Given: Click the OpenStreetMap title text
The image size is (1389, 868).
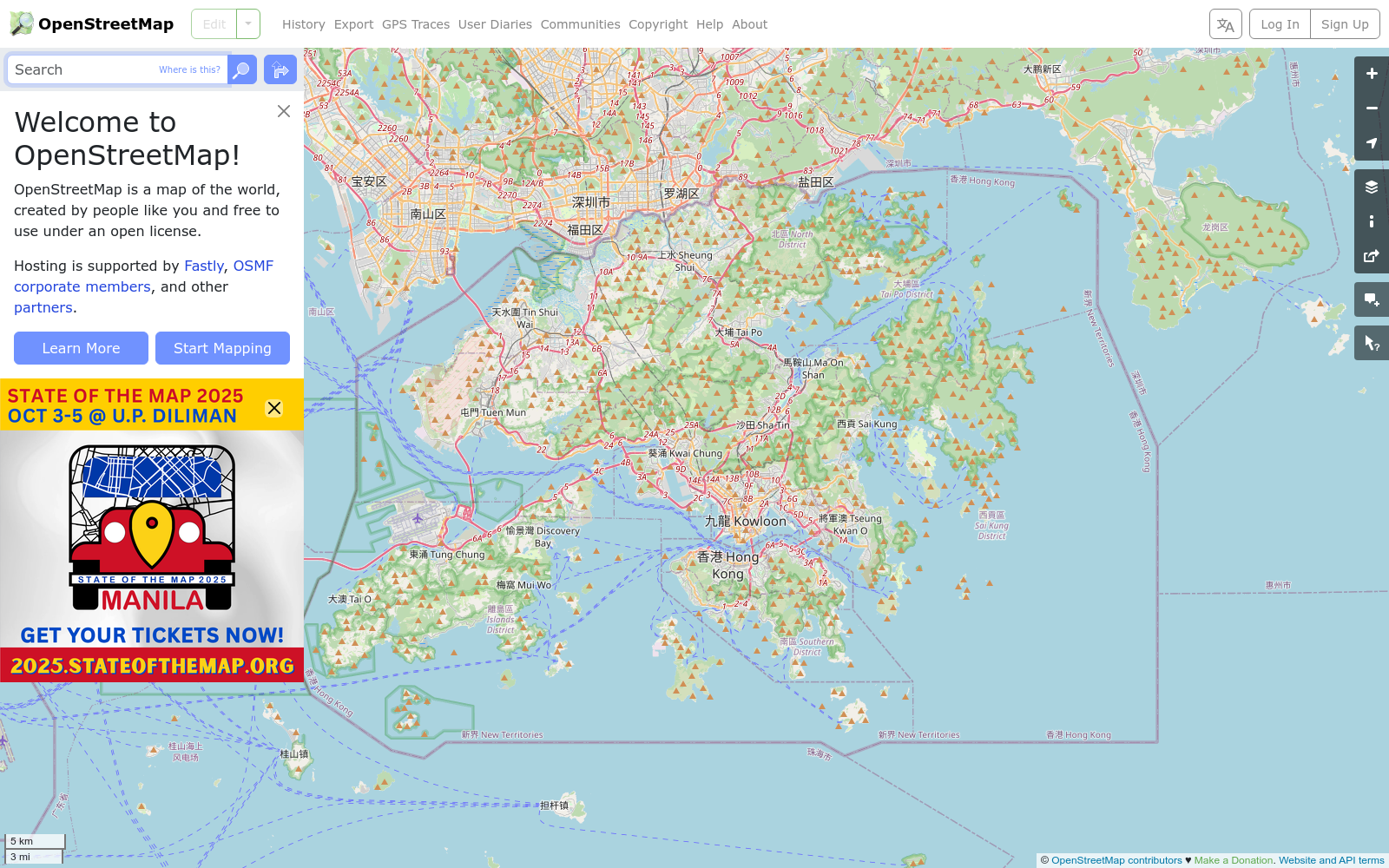Looking at the screenshot, I should pos(106,24).
